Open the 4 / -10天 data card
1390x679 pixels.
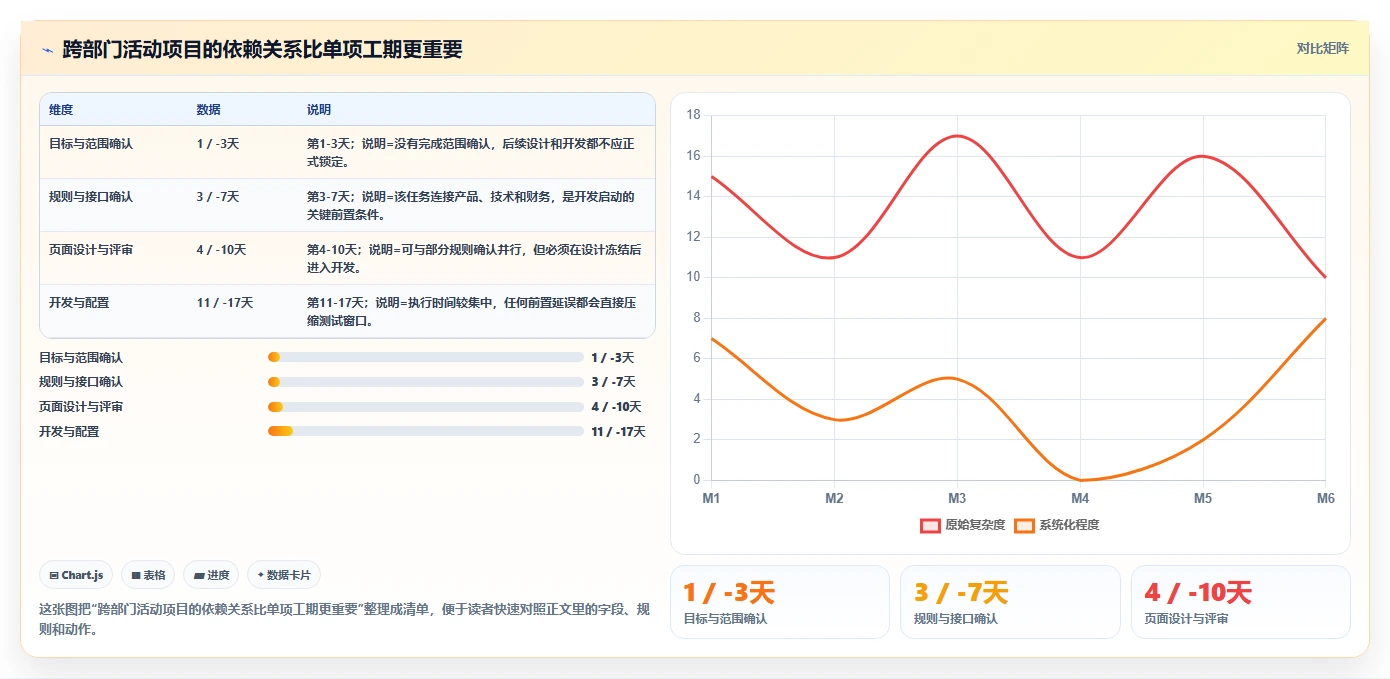[x=1241, y=602]
